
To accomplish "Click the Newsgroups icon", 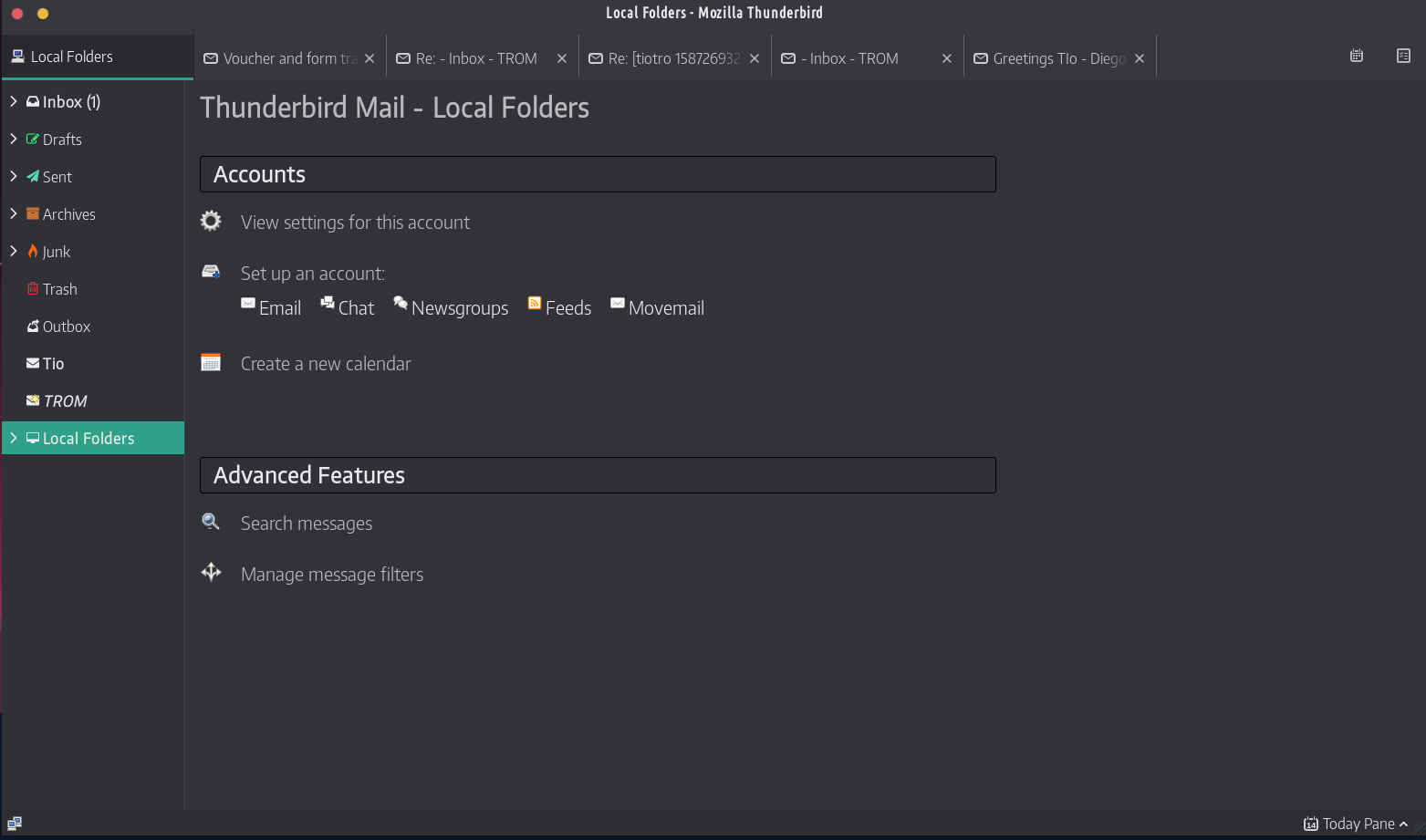I will tap(401, 303).
